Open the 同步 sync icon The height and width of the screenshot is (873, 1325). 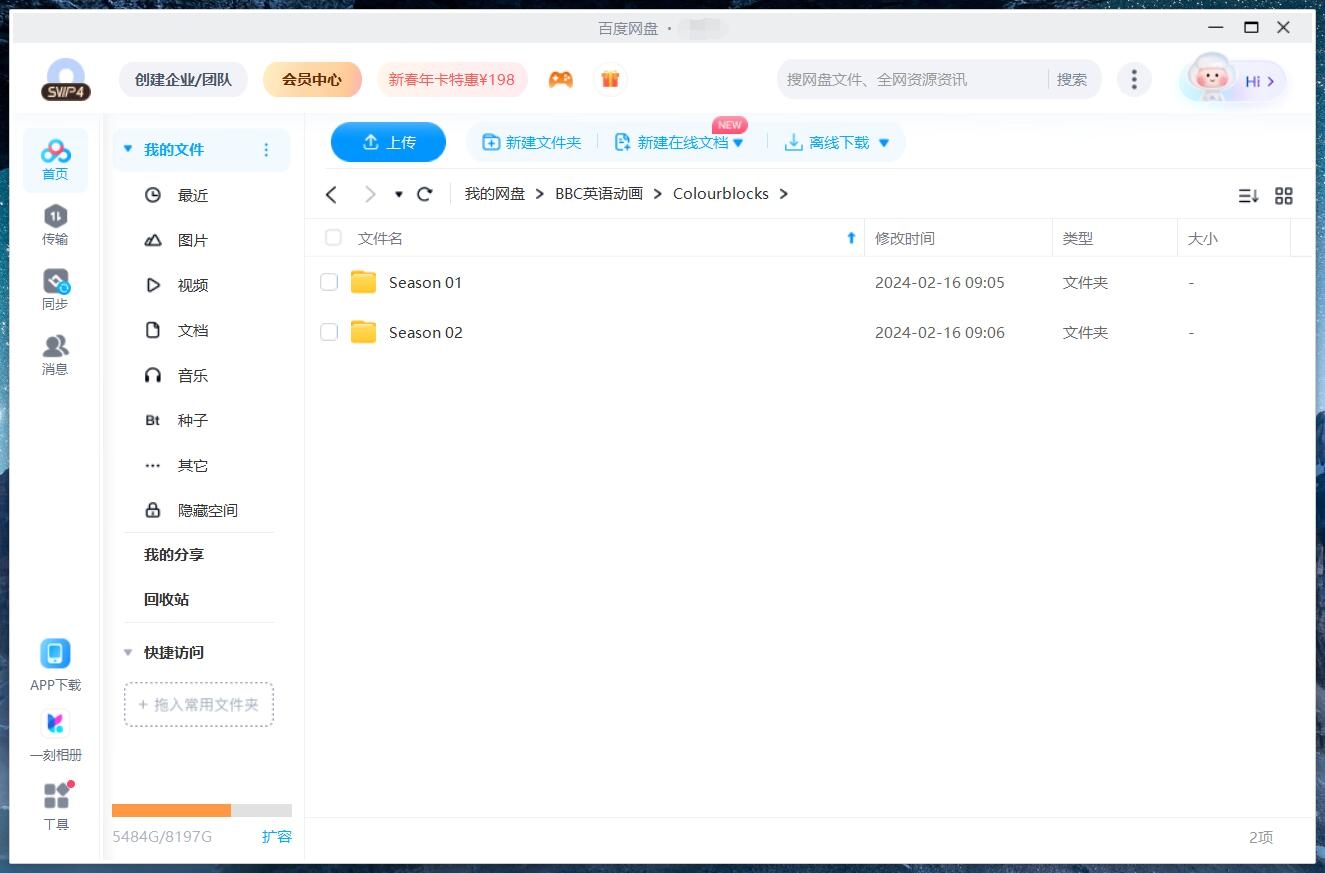click(x=55, y=290)
